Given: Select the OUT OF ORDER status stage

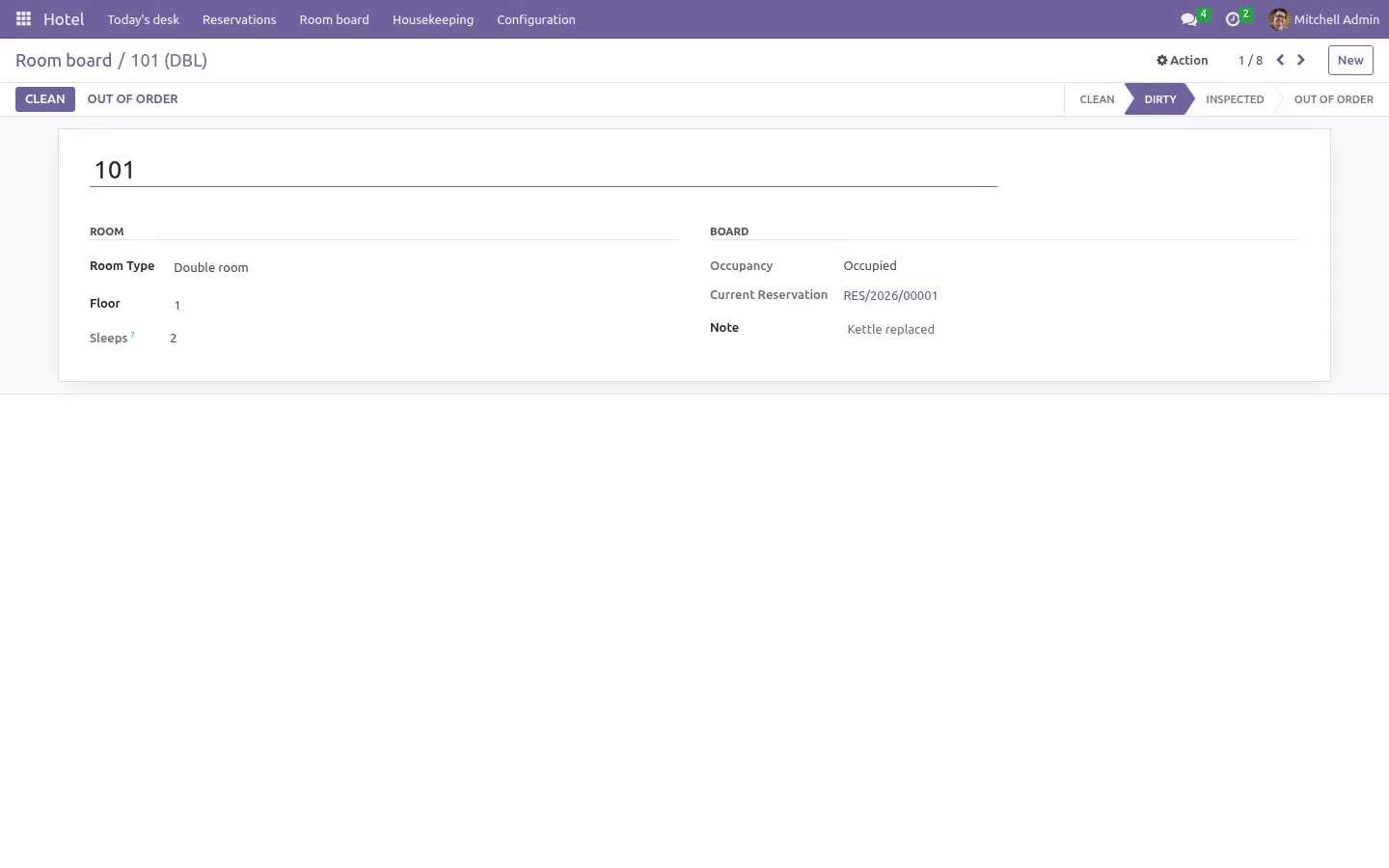Looking at the screenshot, I should [x=1333, y=99].
